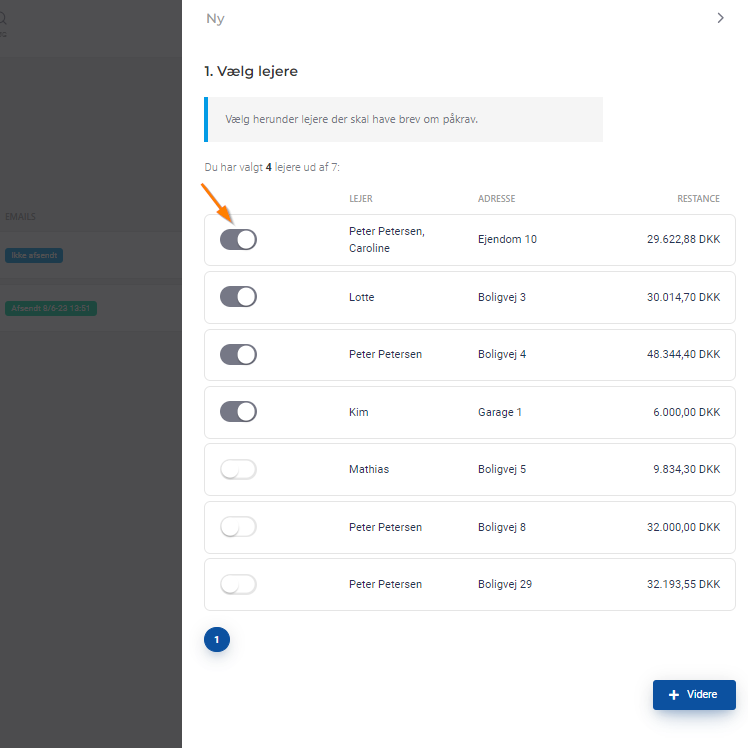The width and height of the screenshot is (748, 748).
Task: Click the Ny title at the panel top
Action: [x=215, y=19]
